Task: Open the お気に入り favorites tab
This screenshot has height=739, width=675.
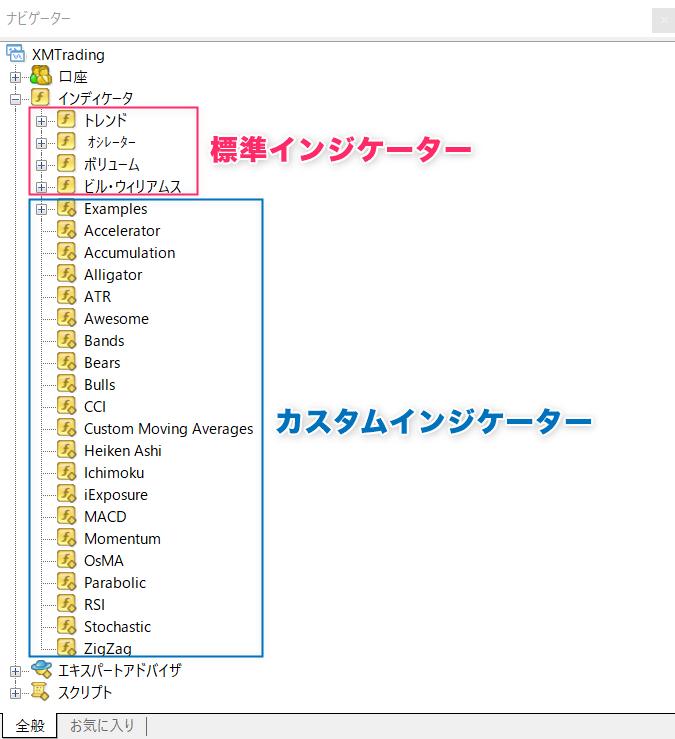Action: pyautogui.click(x=102, y=726)
